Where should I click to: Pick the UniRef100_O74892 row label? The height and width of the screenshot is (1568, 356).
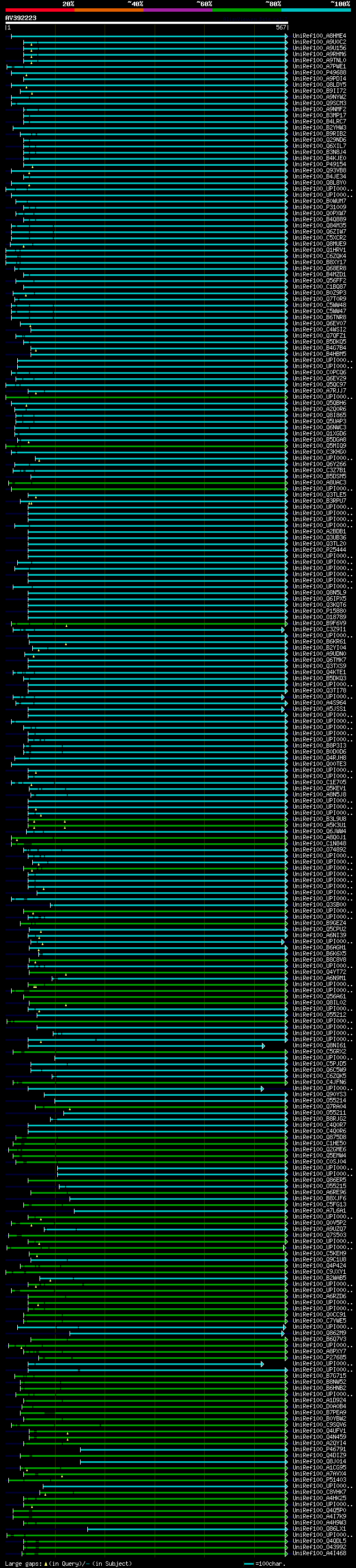click(319, 849)
